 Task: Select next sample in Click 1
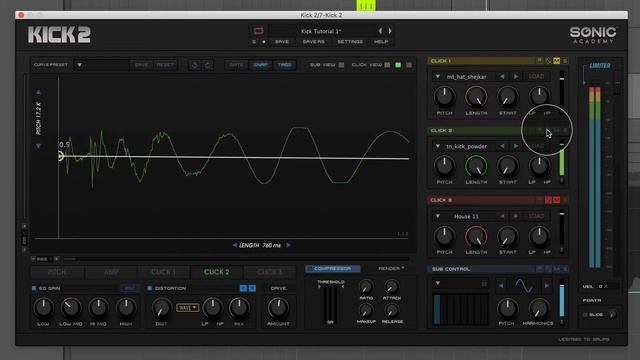(x=516, y=76)
